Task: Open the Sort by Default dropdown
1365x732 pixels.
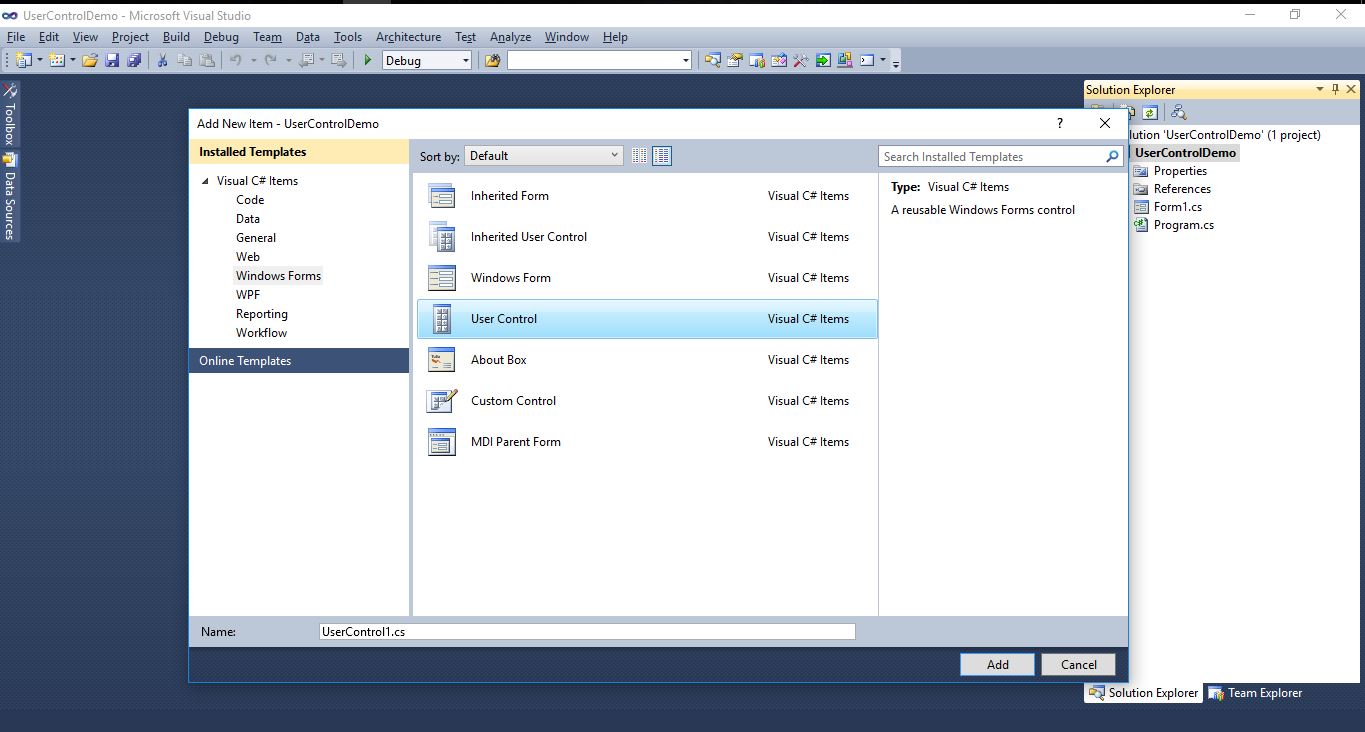Action: (543, 156)
